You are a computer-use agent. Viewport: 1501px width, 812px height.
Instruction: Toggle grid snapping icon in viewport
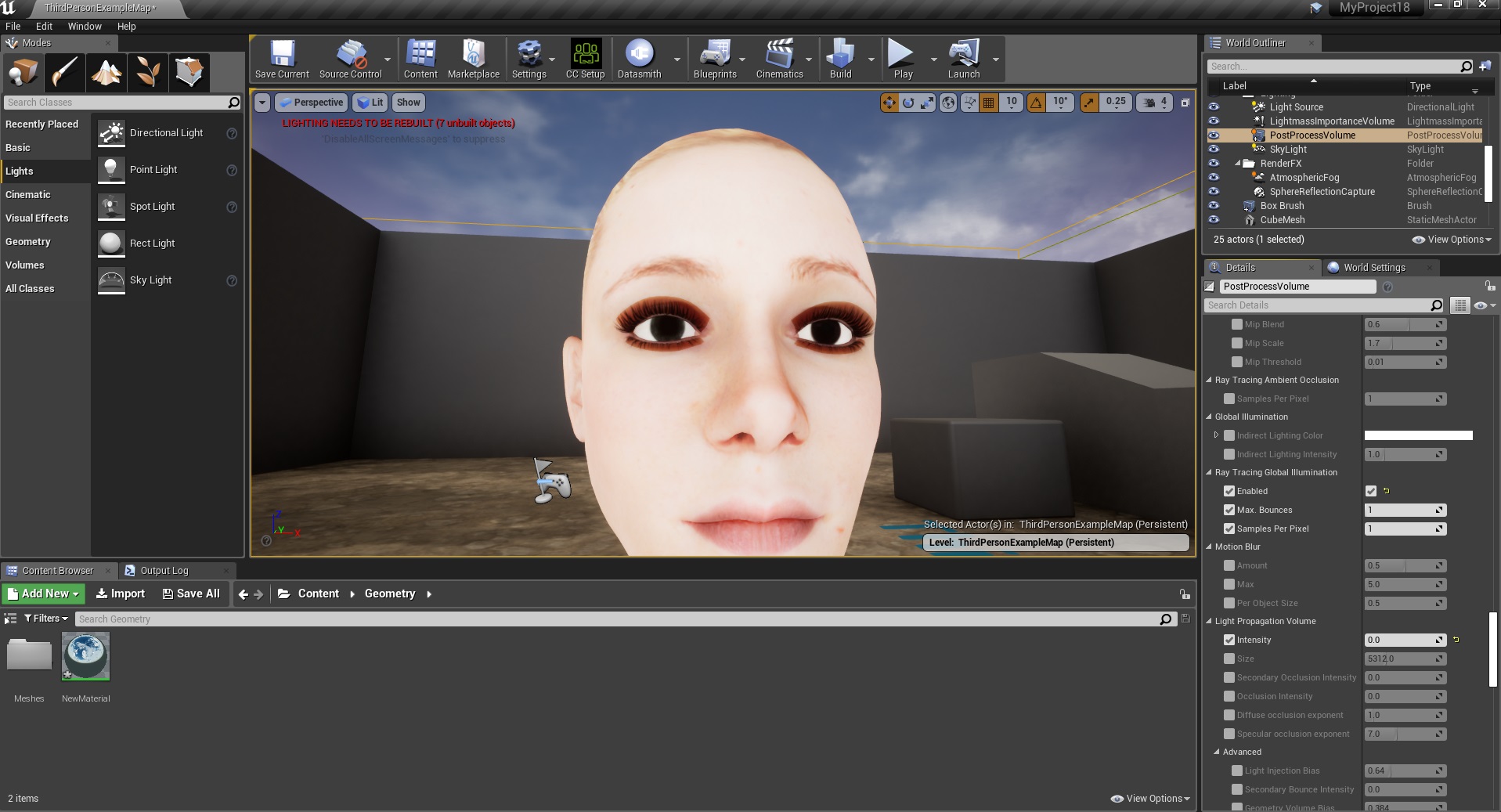(x=989, y=103)
